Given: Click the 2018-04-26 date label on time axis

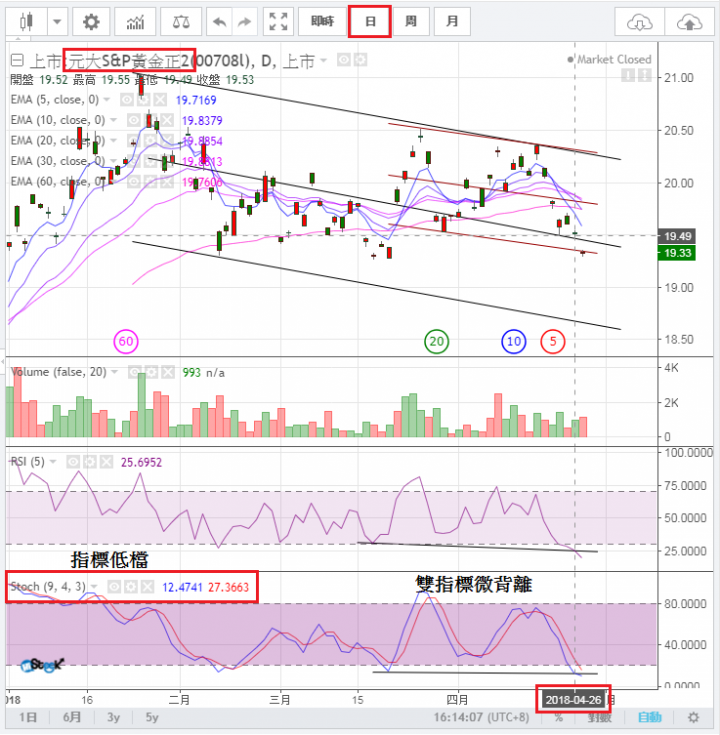Looking at the screenshot, I should [x=573, y=700].
